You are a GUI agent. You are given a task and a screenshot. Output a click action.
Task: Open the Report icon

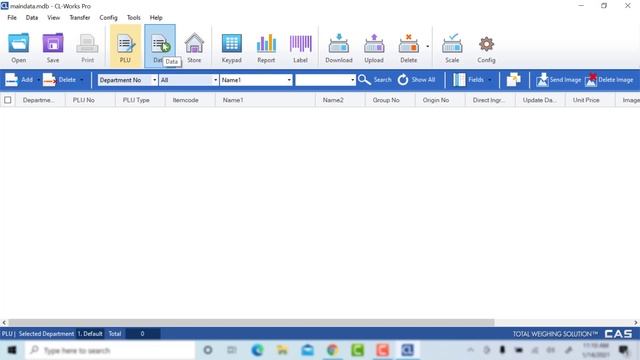click(x=266, y=47)
